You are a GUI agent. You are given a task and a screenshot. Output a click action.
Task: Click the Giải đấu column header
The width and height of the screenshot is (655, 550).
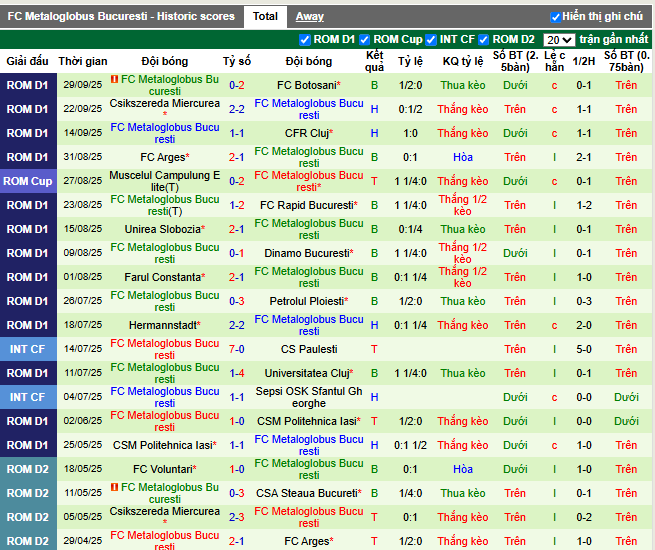(x=27, y=61)
